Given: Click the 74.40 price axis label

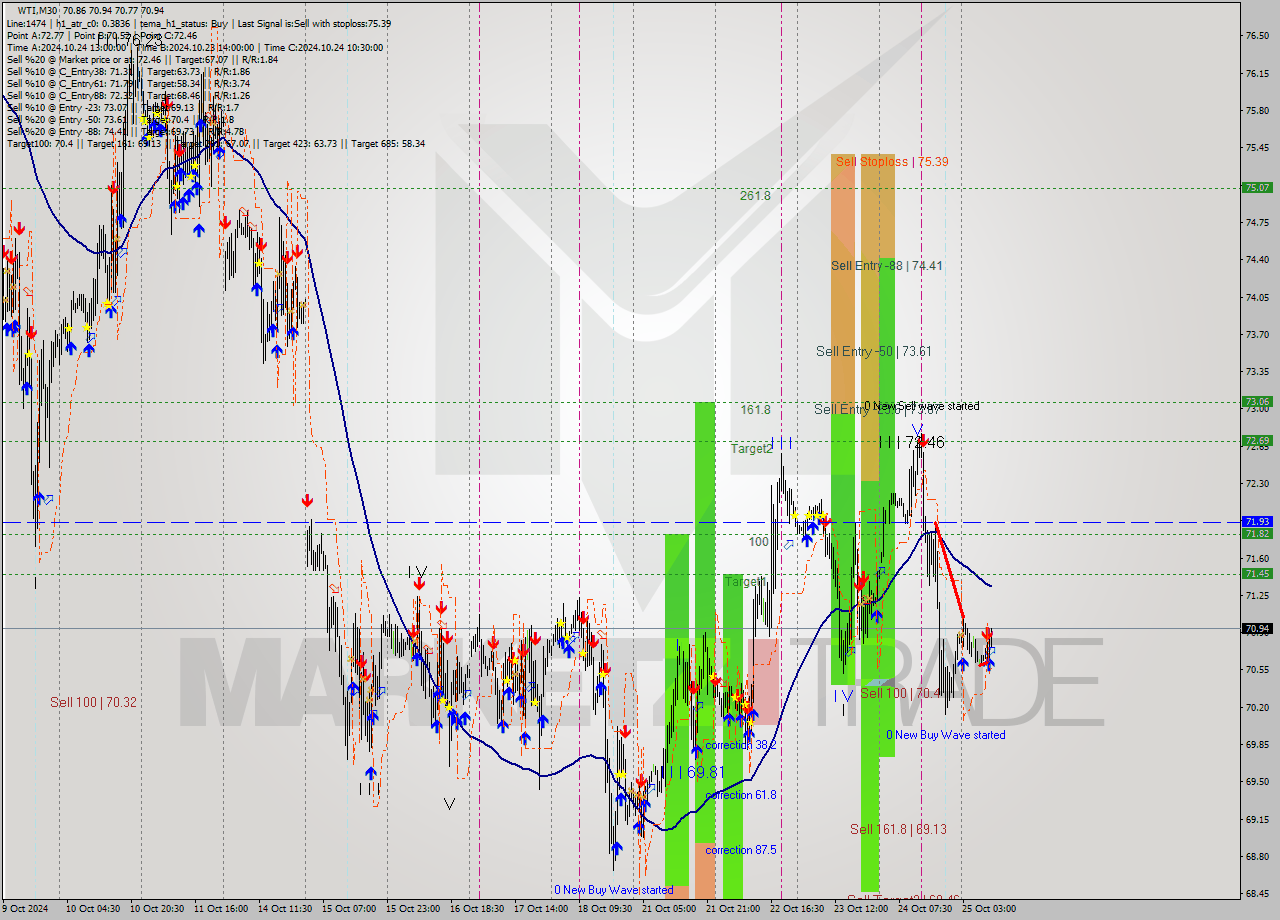Looking at the screenshot, I should point(1257,260).
